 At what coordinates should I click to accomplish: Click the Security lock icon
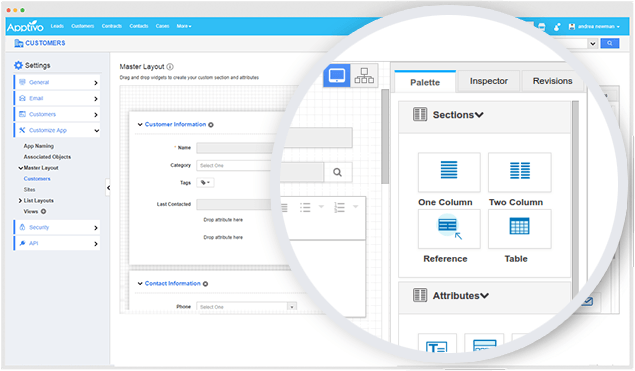pyautogui.click(x=22, y=227)
